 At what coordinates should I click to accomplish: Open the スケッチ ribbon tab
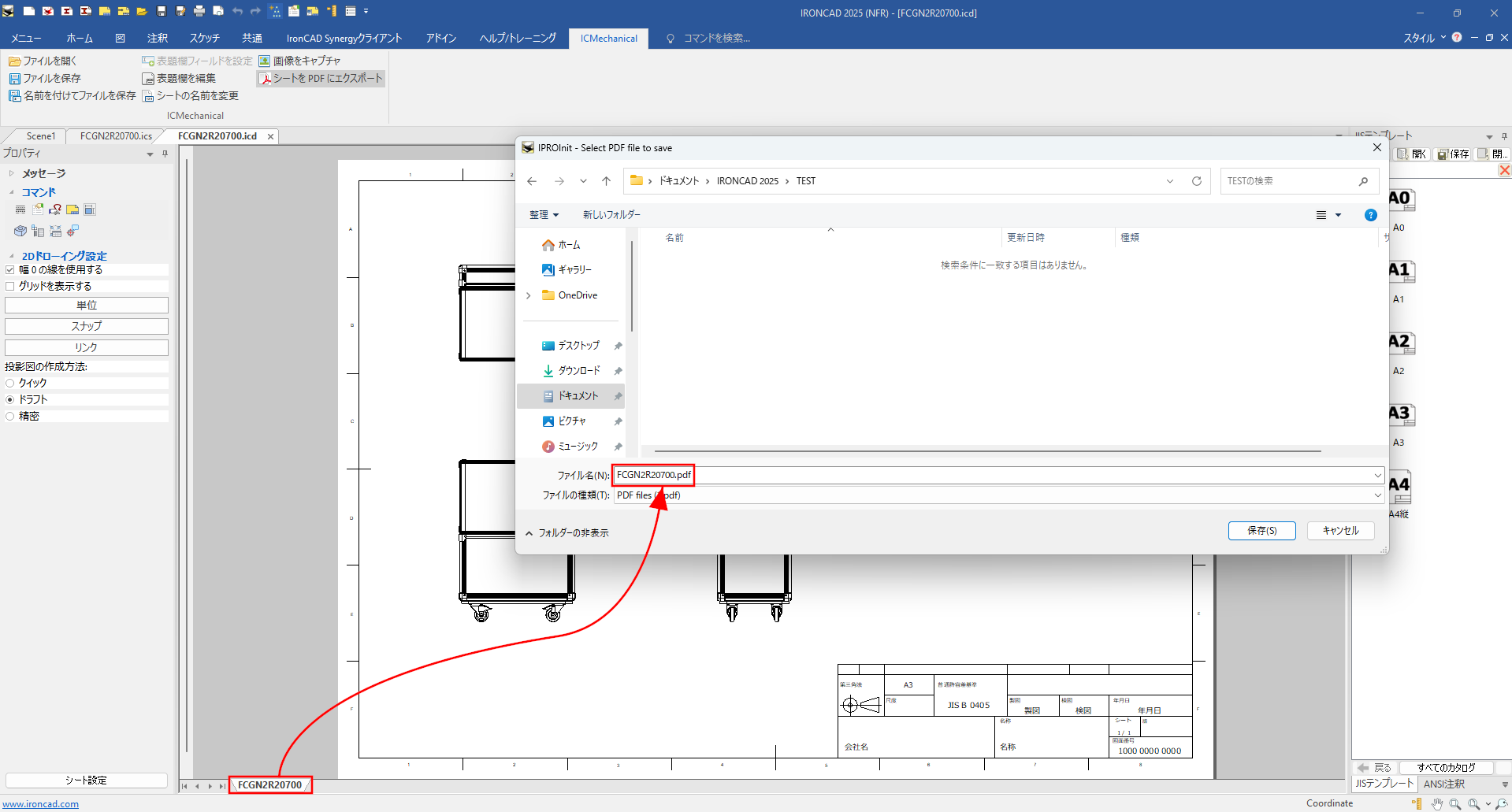[204, 38]
